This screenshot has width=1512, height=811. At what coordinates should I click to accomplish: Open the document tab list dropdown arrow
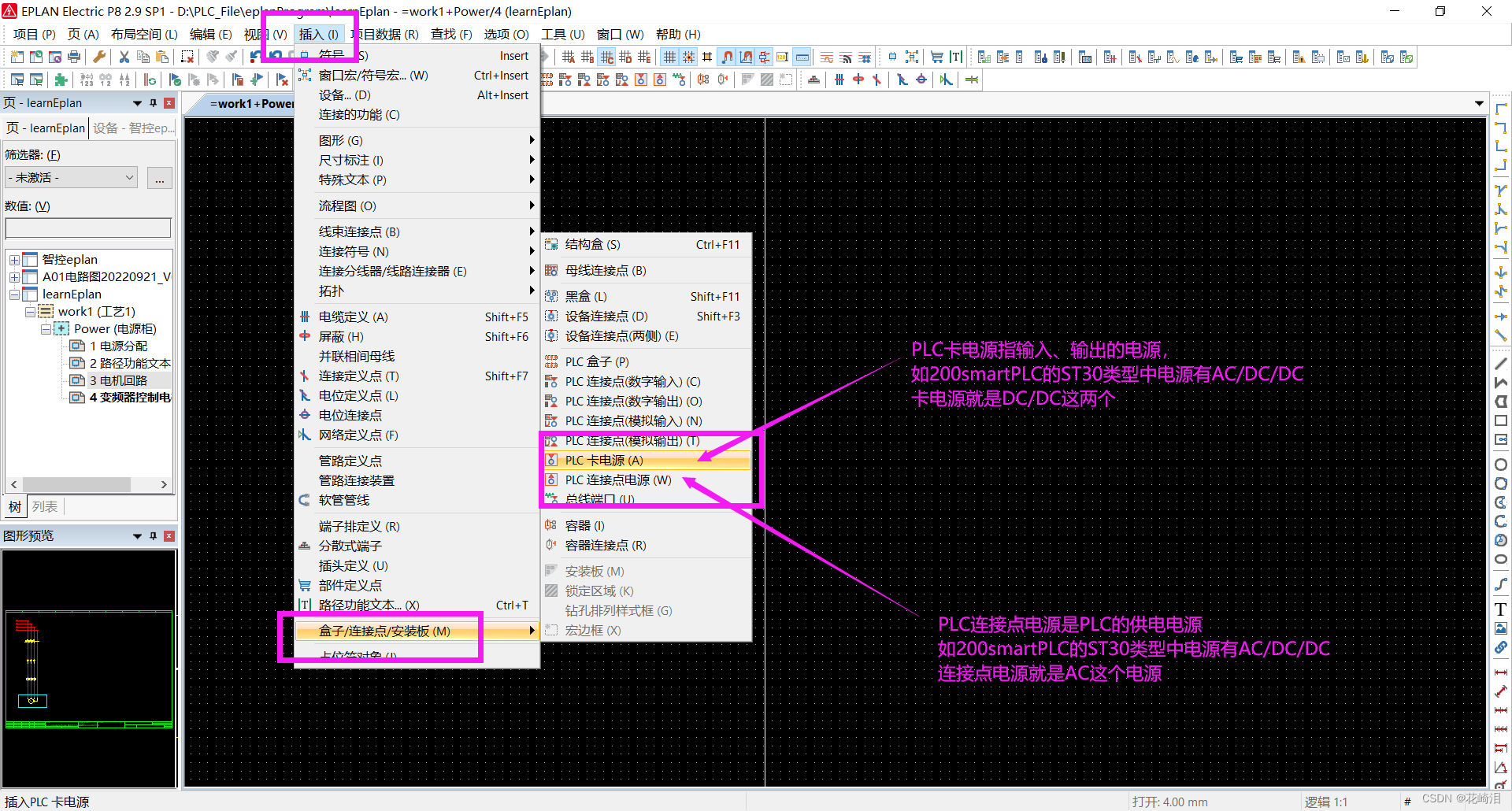pyautogui.click(x=1479, y=104)
